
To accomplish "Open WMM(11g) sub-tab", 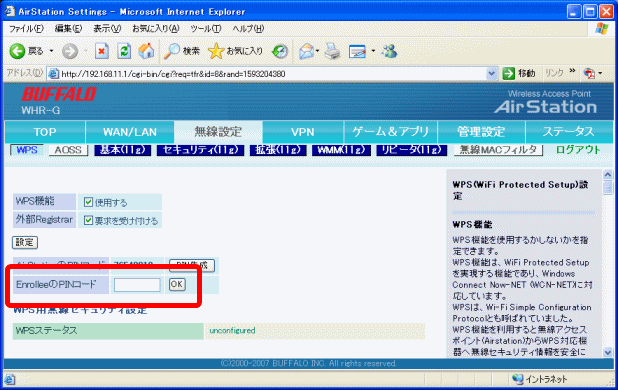I will click(341, 150).
